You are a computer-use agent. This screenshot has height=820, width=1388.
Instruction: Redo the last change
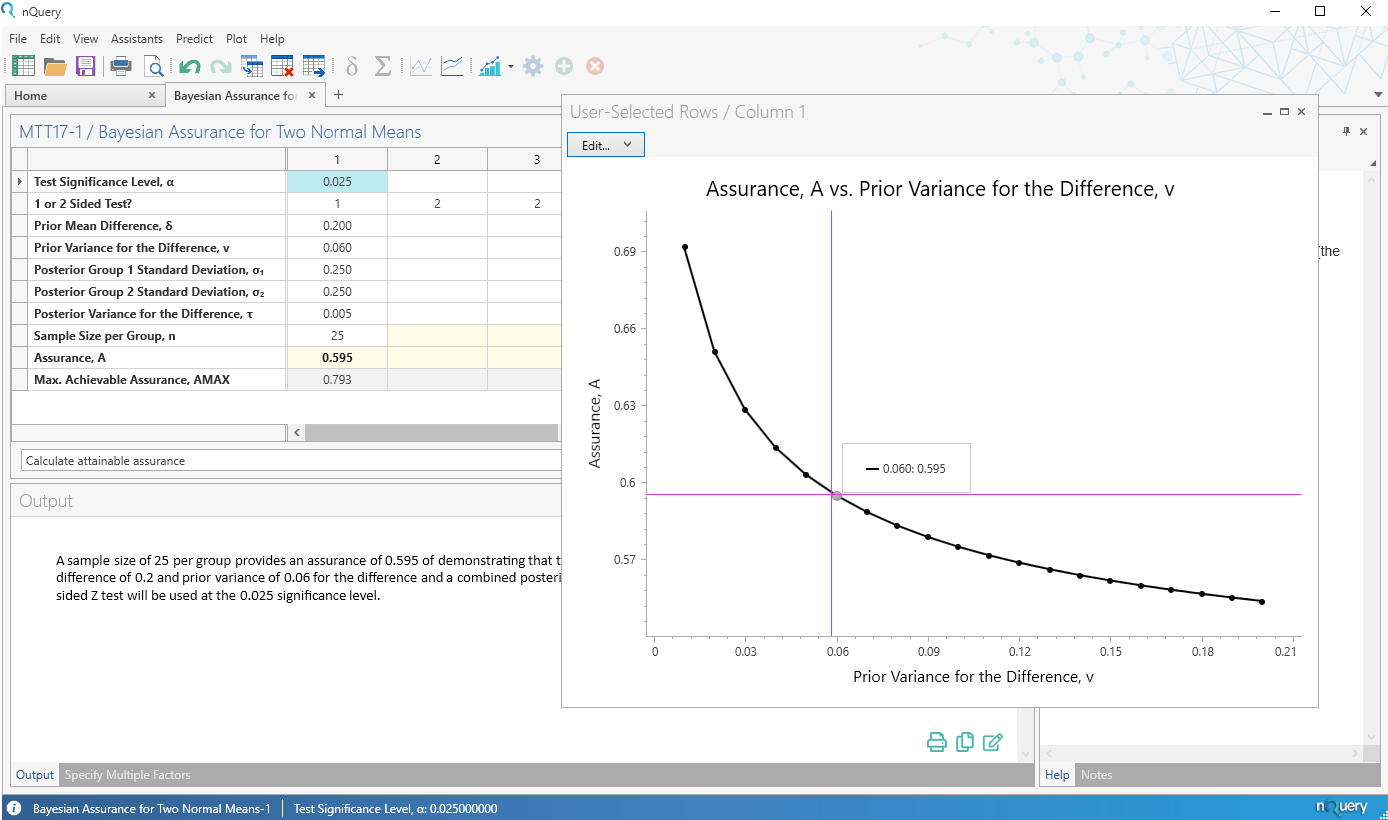(x=220, y=66)
